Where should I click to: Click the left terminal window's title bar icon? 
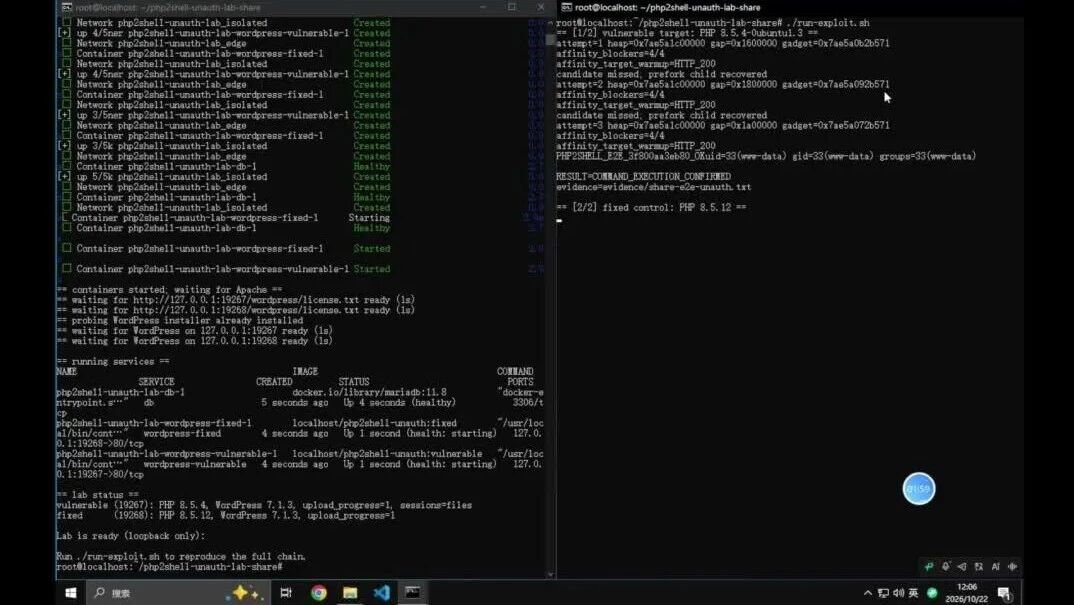point(66,8)
